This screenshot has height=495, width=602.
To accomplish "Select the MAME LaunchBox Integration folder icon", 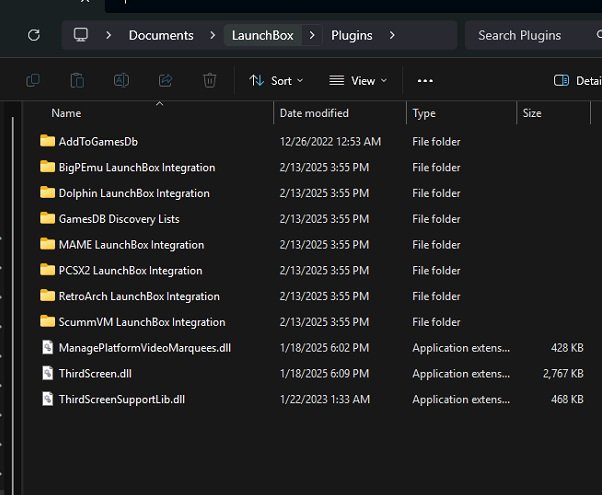I will [x=48, y=244].
